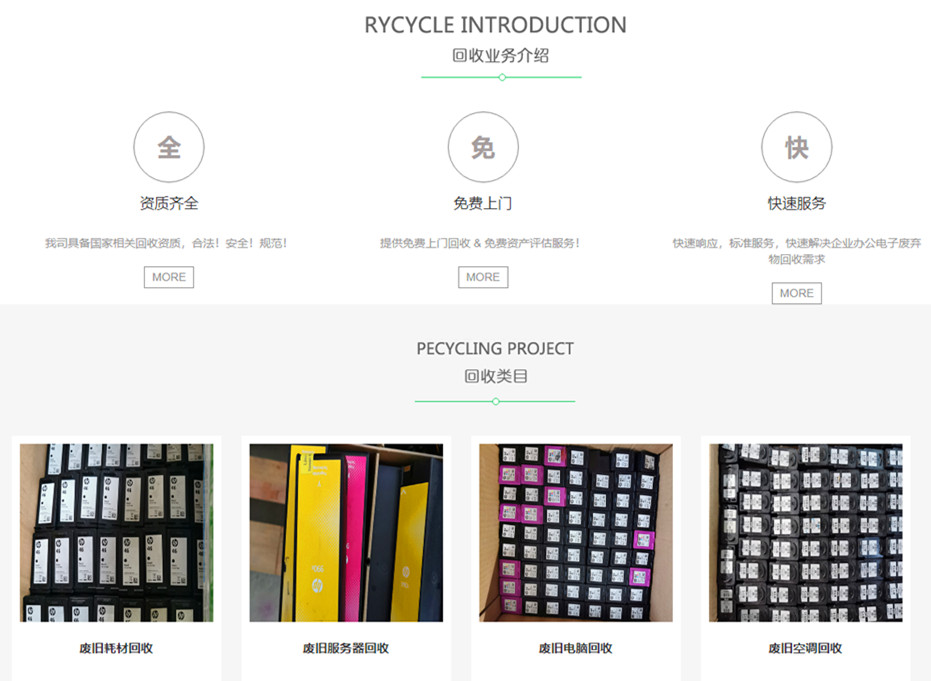
Task: Click the 快速服务 heading
Action: 797,203
